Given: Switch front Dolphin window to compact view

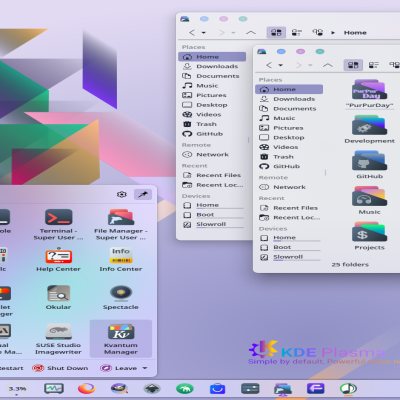Looking at the screenshot, I should pyautogui.click(x=374, y=65).
